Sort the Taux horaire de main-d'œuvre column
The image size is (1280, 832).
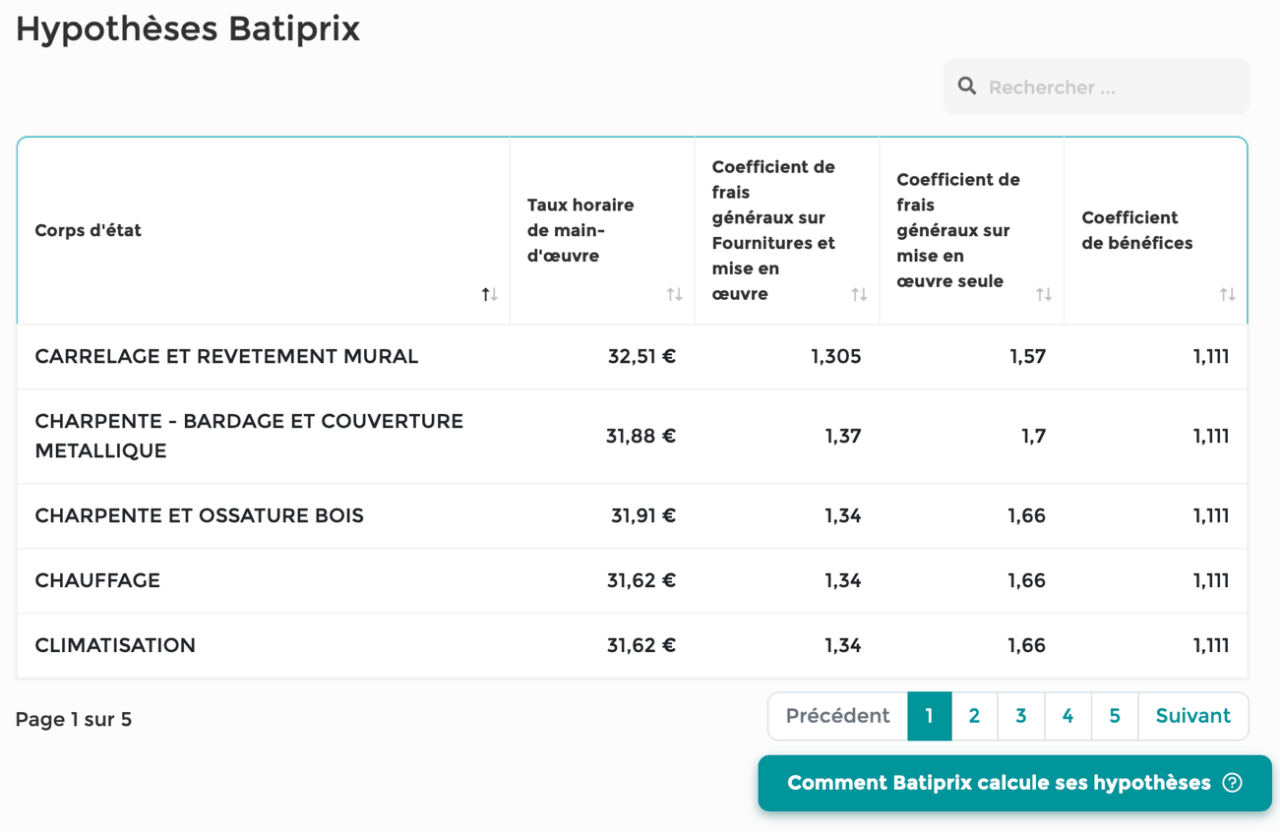674,294
